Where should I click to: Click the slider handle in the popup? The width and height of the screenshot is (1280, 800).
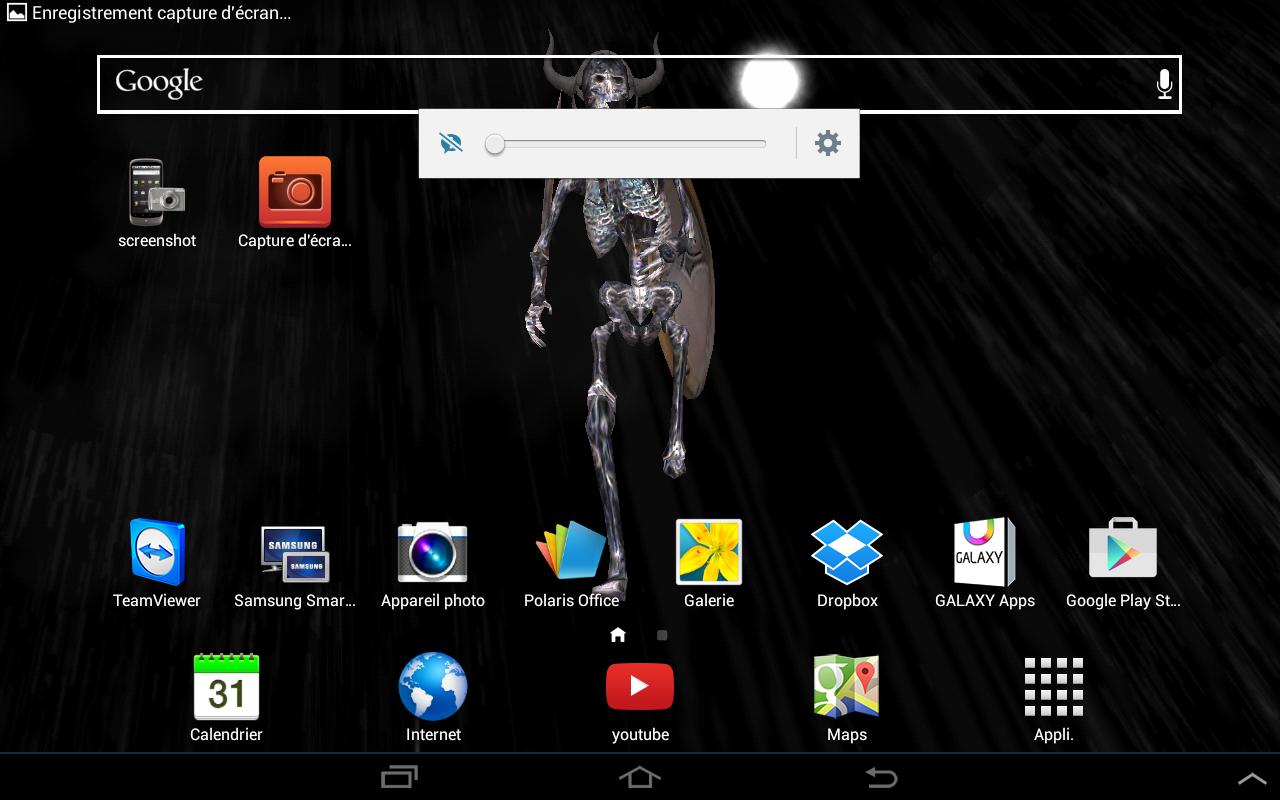[x=495, y=145]
